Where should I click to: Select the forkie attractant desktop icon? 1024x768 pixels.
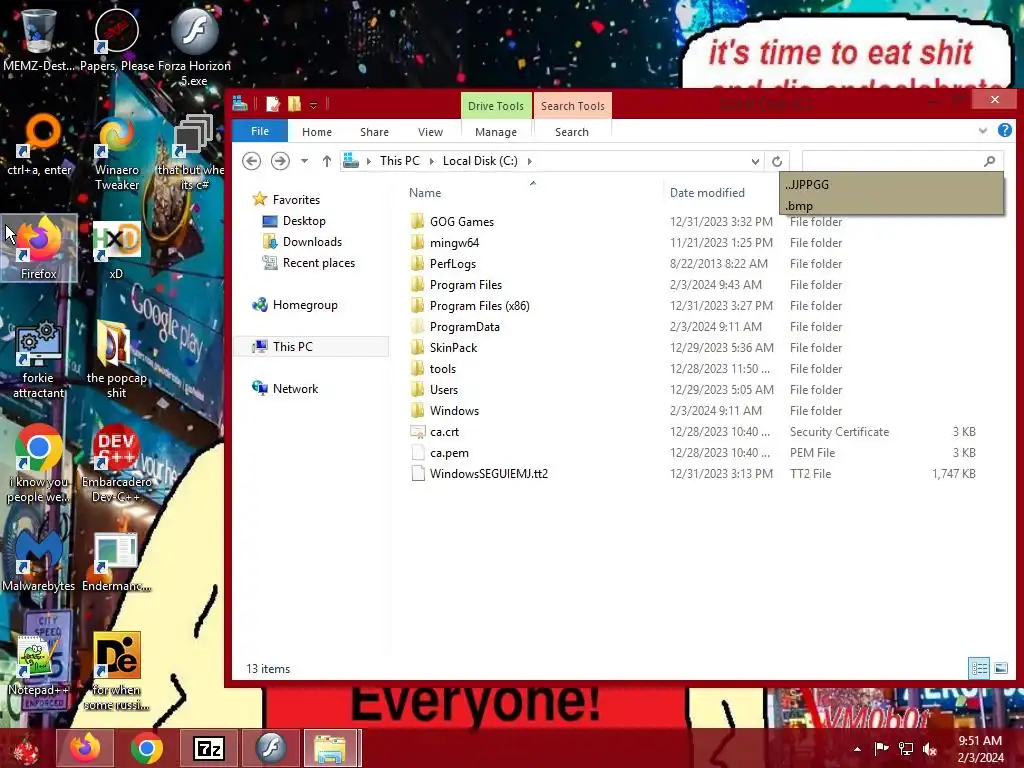click(39, 359)
